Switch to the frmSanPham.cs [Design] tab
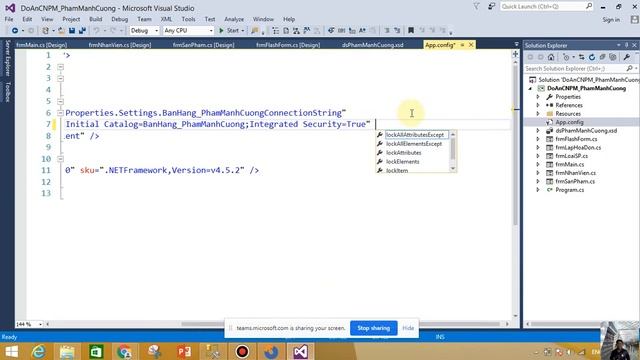This screenshot has width=640, height=360. pos(203,45)
